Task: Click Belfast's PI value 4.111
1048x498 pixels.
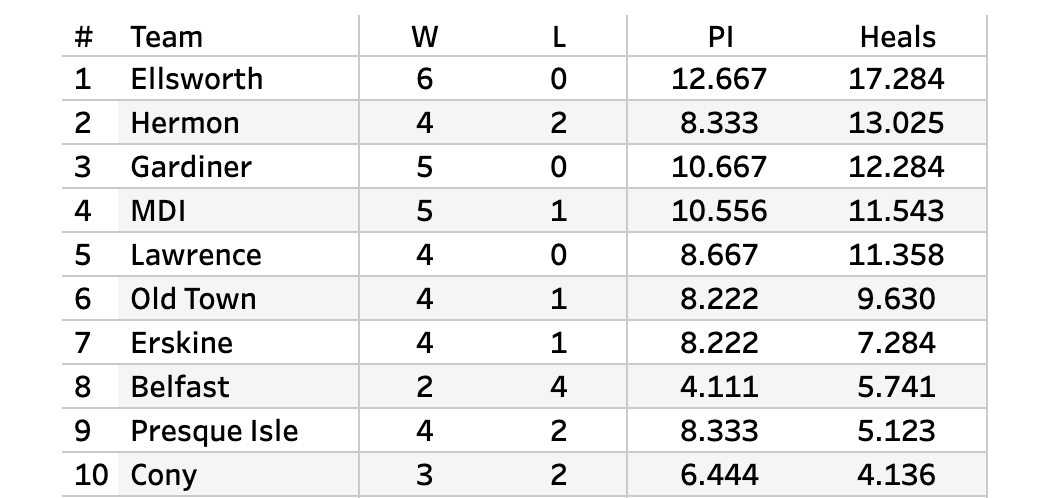Action: (719, 387)
